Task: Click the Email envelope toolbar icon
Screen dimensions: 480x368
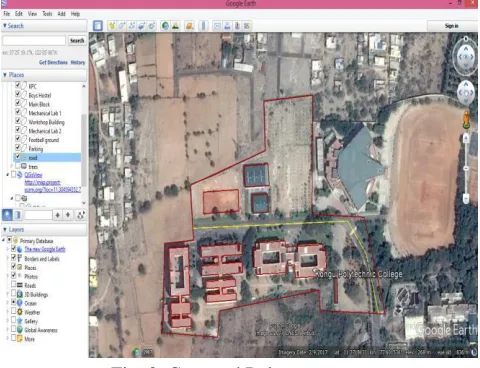Action: point(217,26)
